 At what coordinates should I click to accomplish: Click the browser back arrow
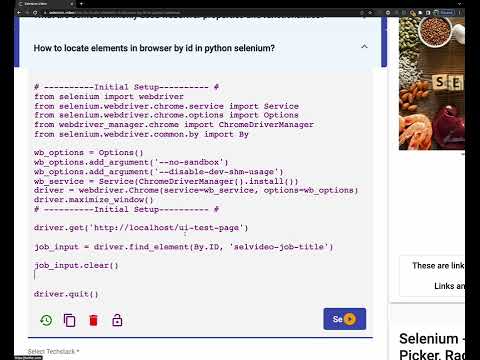click(x=19, y=12)
